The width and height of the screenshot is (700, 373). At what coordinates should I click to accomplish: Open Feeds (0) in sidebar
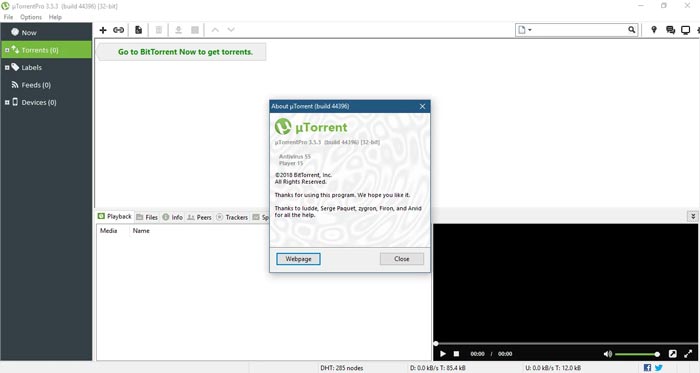pos(46,85)
